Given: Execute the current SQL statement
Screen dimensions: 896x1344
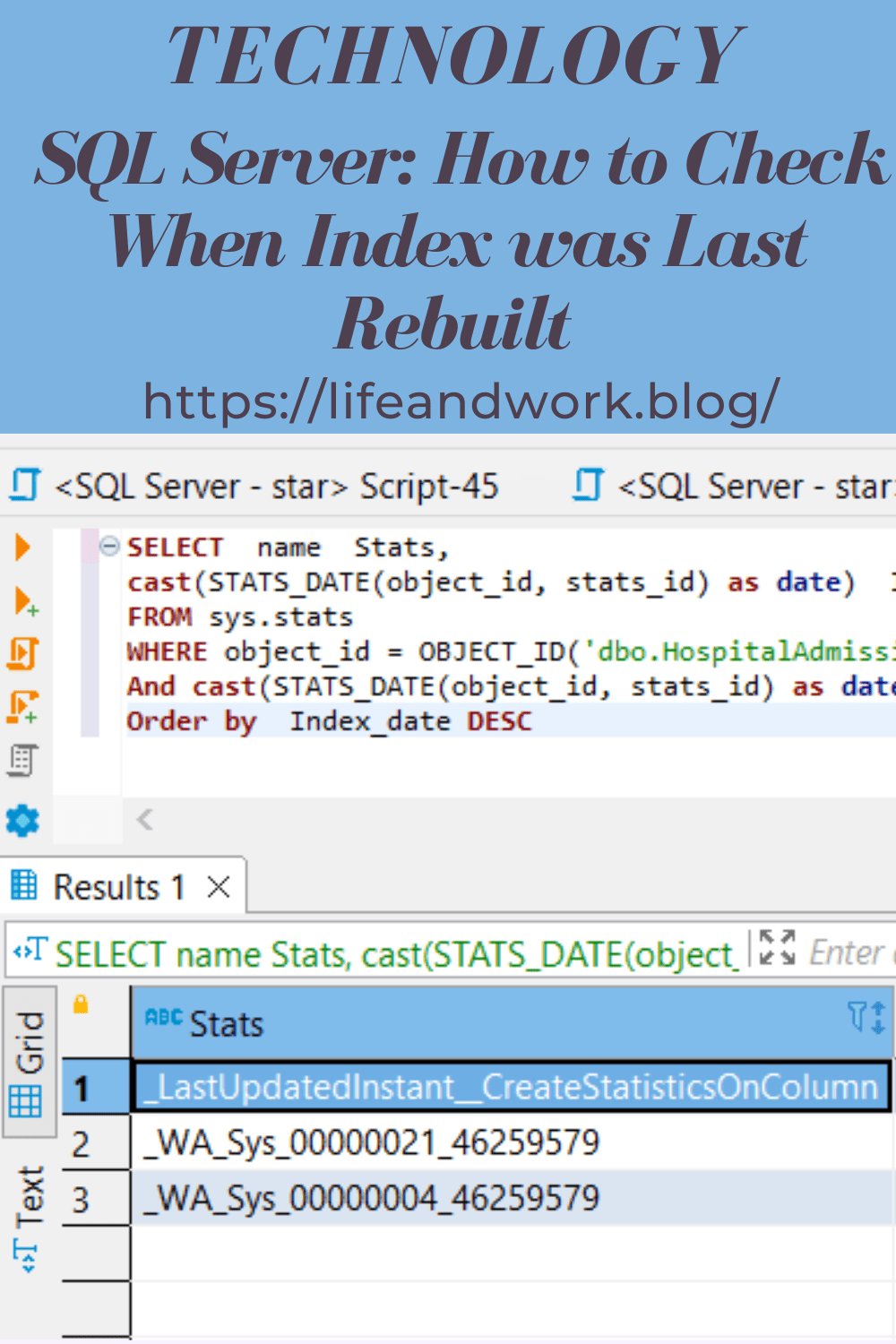Looking at the screenshot, I should tap(23, 547).
